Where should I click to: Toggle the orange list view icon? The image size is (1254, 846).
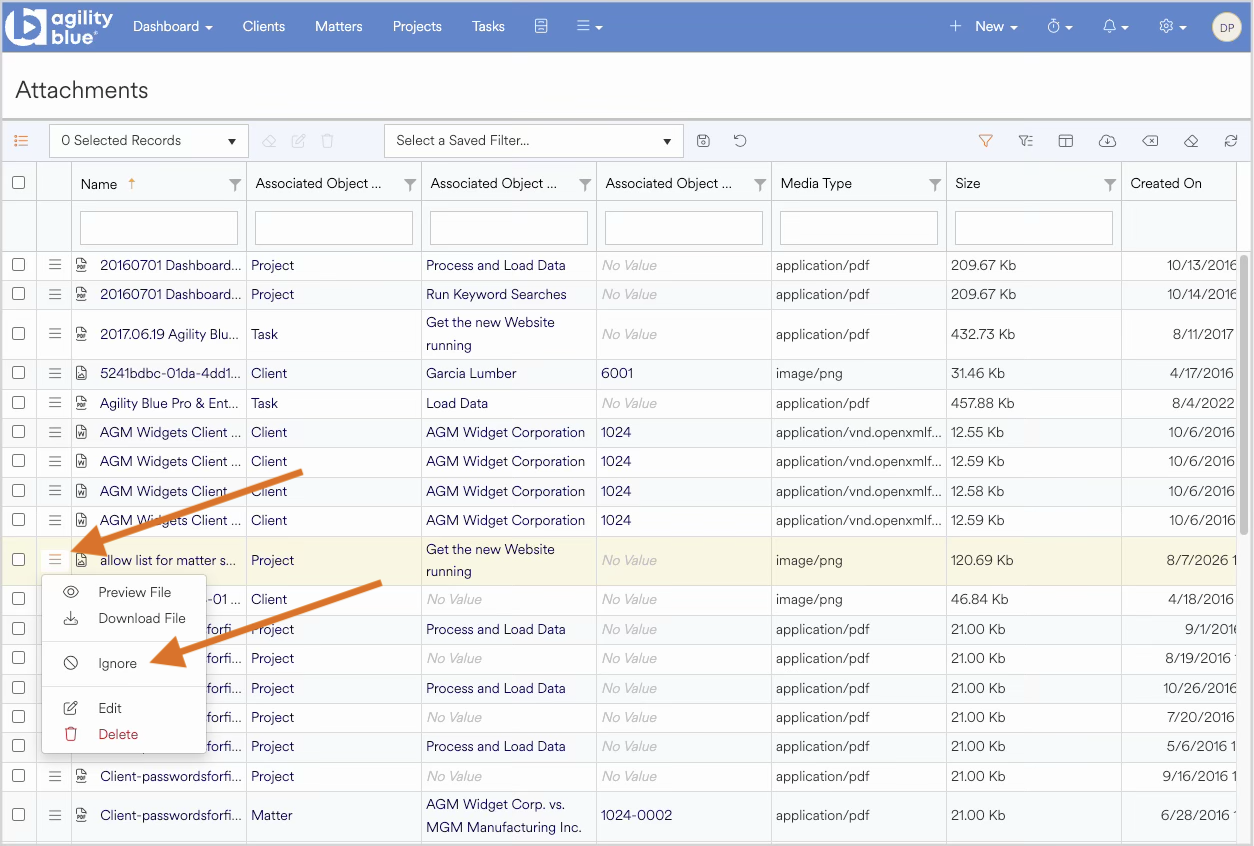(21, 141)
